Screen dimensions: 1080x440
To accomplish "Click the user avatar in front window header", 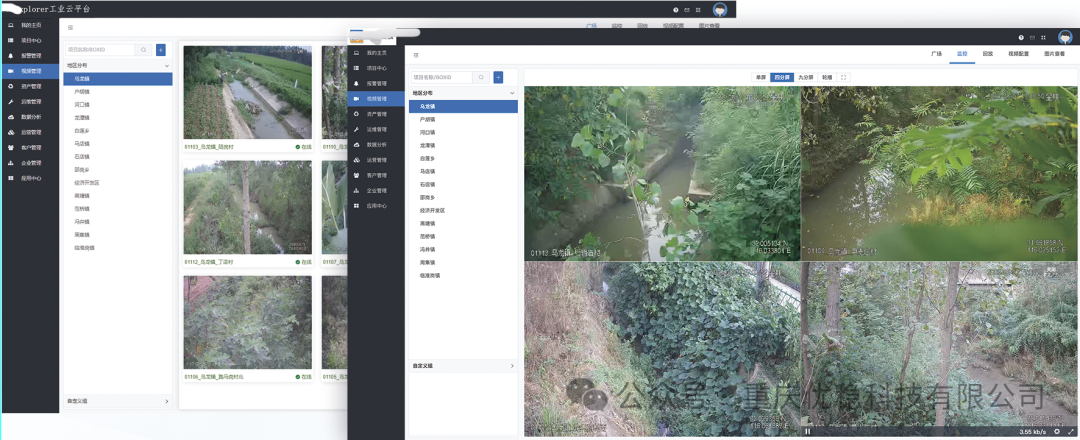I will pyautogui.click(x=1065, y=37).
